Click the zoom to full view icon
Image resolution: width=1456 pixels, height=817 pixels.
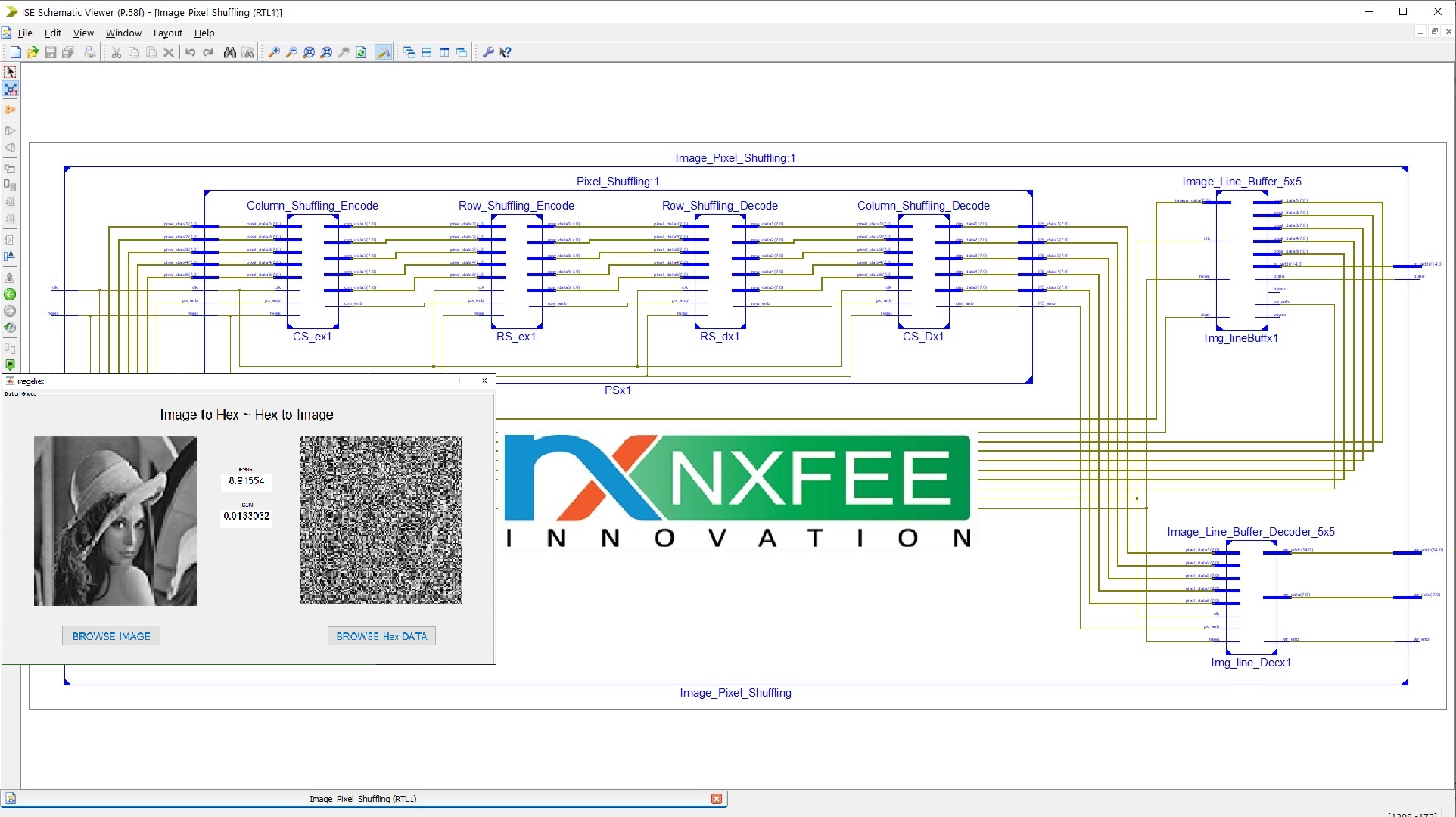point(309,52)
